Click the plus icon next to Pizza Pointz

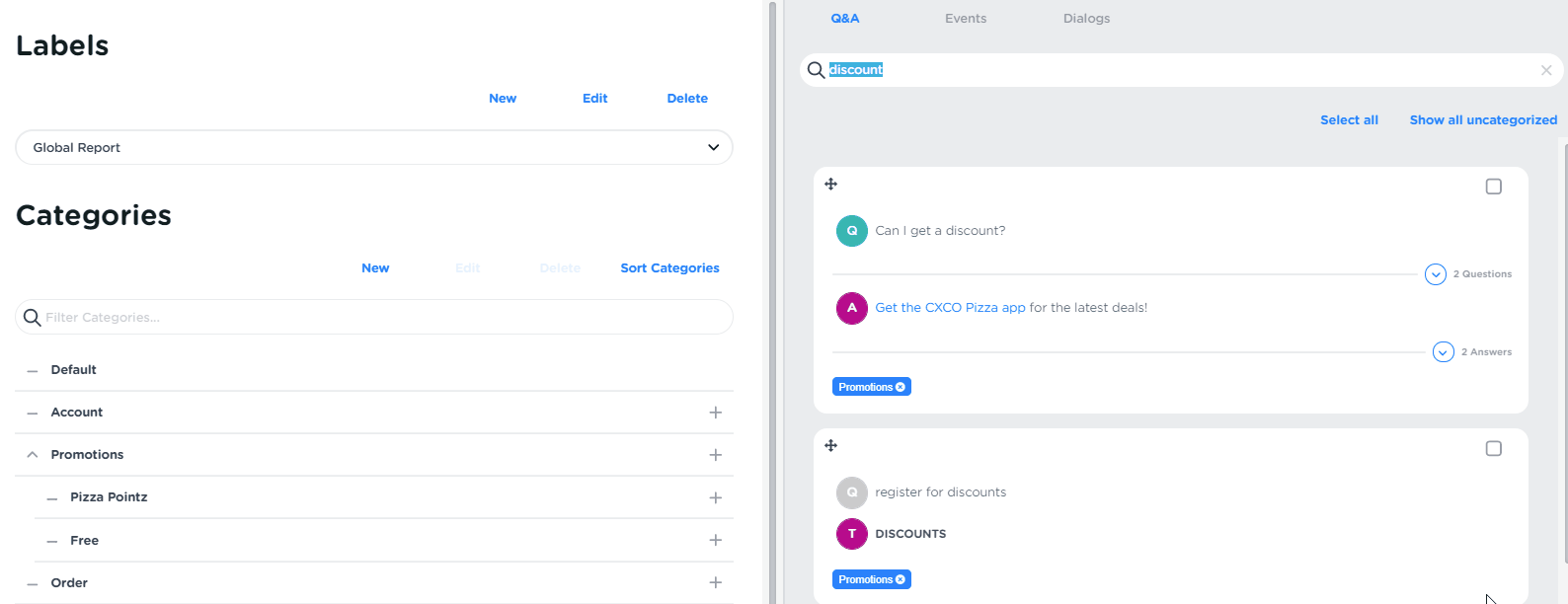click(x=715, y=498)
